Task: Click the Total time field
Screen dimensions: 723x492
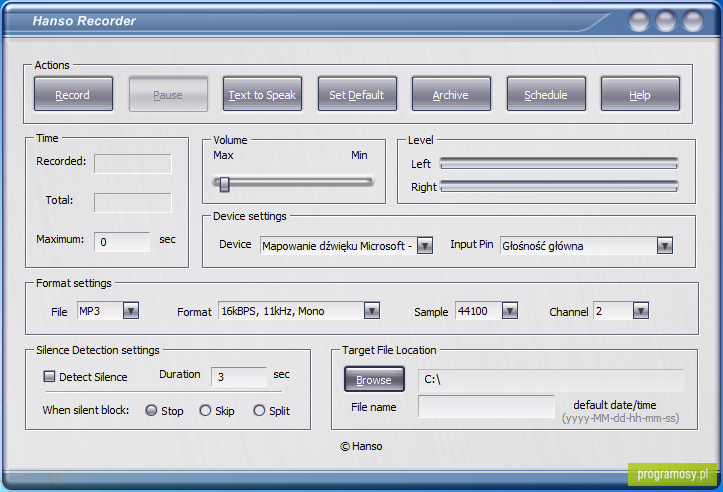Action: click(133, 203)
